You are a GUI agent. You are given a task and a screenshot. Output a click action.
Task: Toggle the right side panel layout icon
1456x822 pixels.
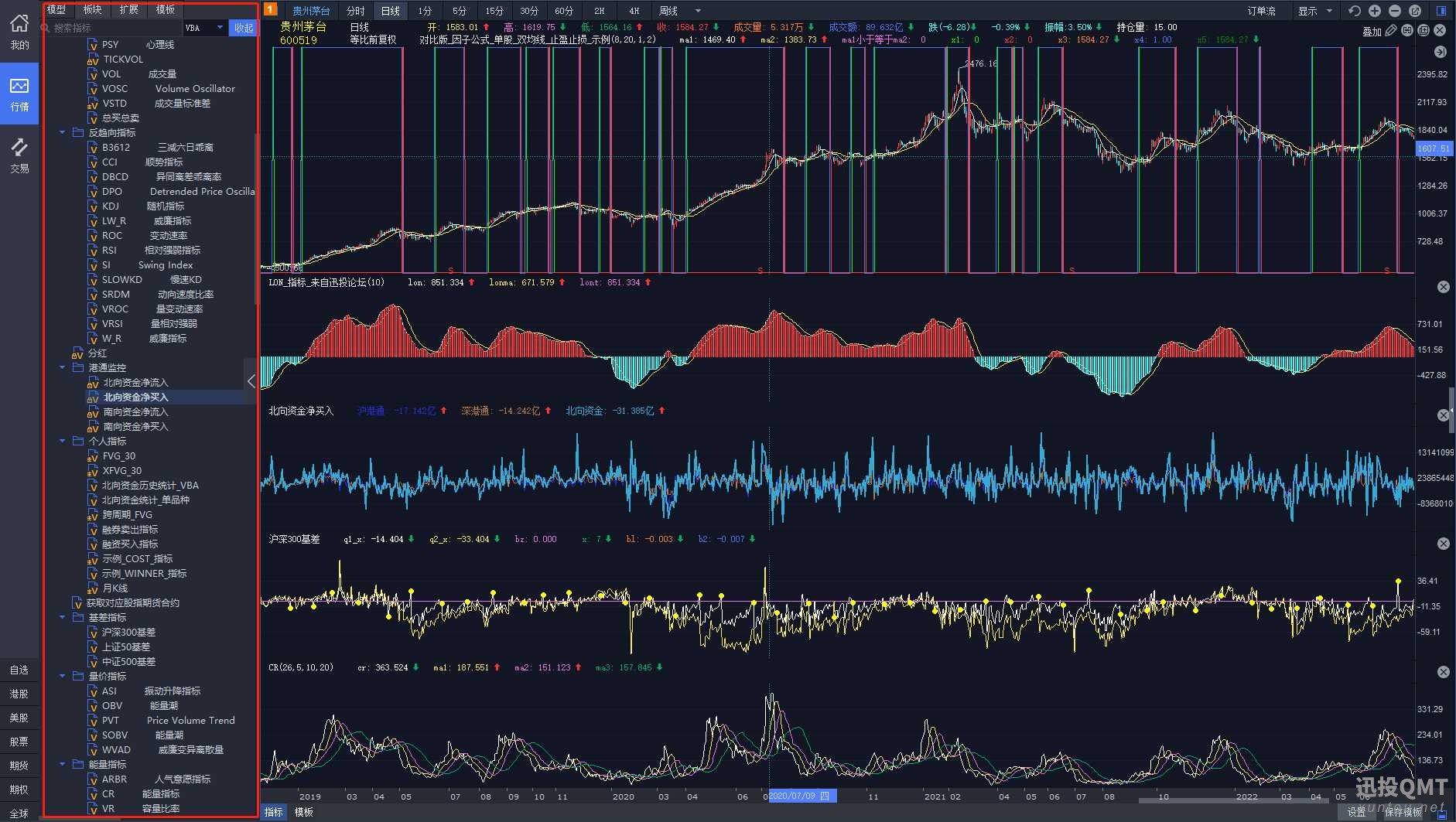pos(1441,11)
